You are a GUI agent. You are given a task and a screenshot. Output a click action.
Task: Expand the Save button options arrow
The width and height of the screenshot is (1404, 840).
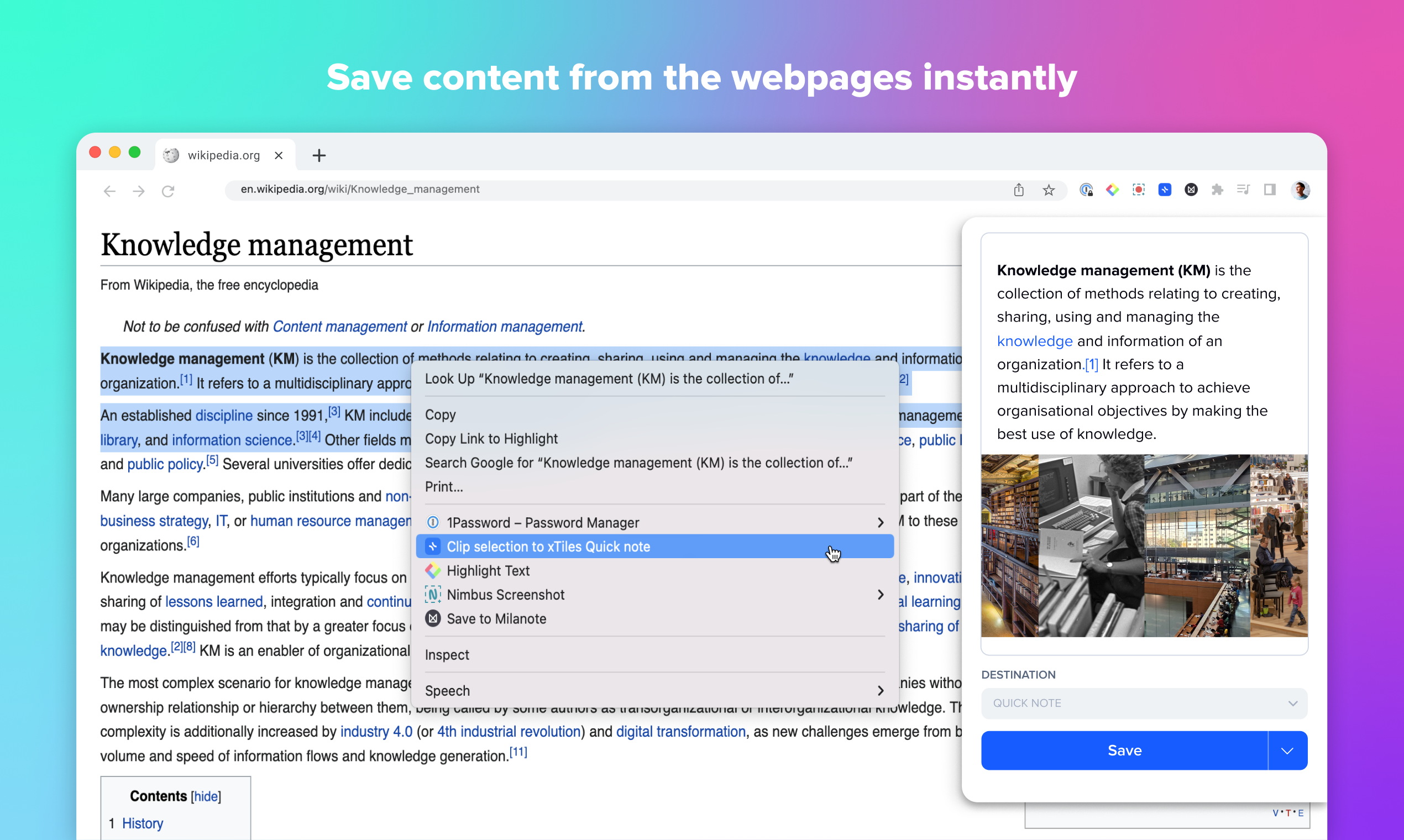tap(1287, 750)
